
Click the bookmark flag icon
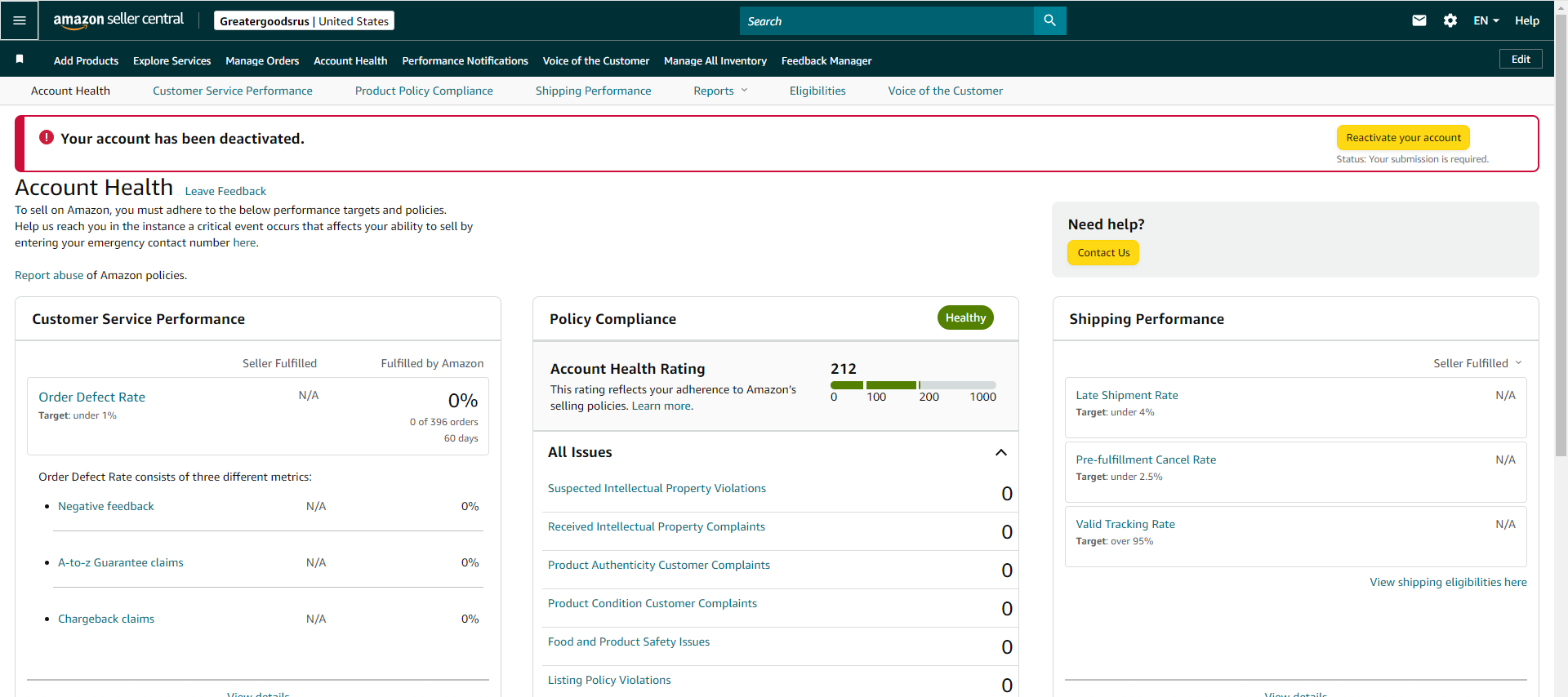20,59
